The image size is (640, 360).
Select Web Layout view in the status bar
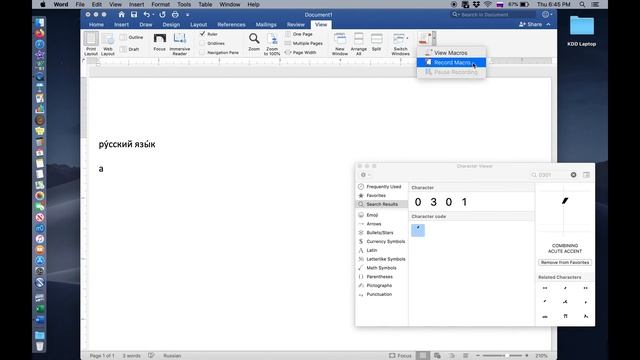click(437, 356)
